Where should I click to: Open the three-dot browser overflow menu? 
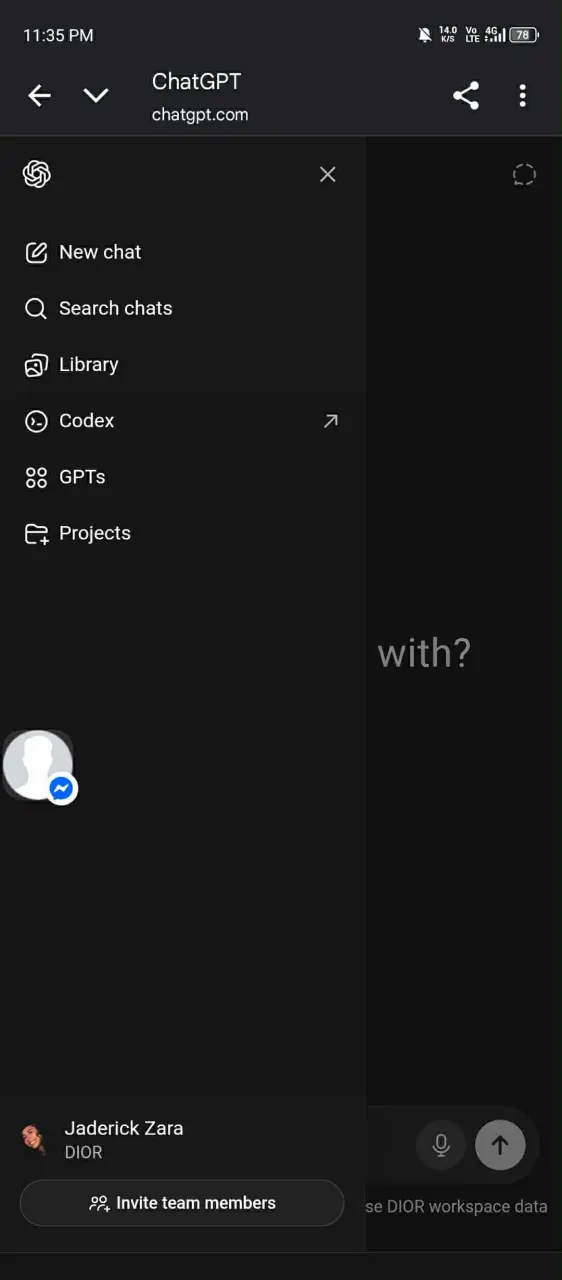tap(522, 96)
